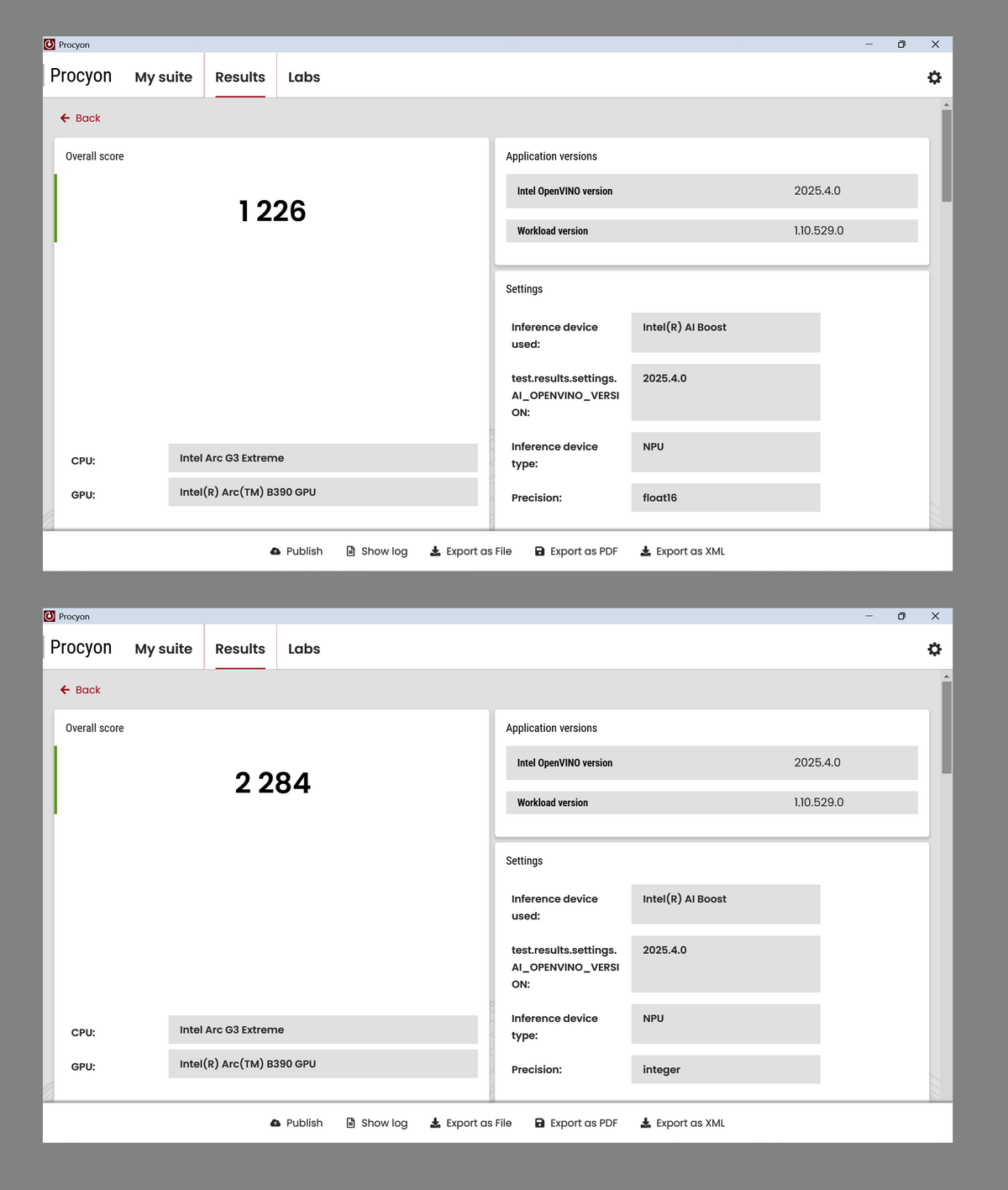The width and height of the screenshot is (1008, 1190).
Task: Click Back arrow icon in top window
Action: pos(65,118)
